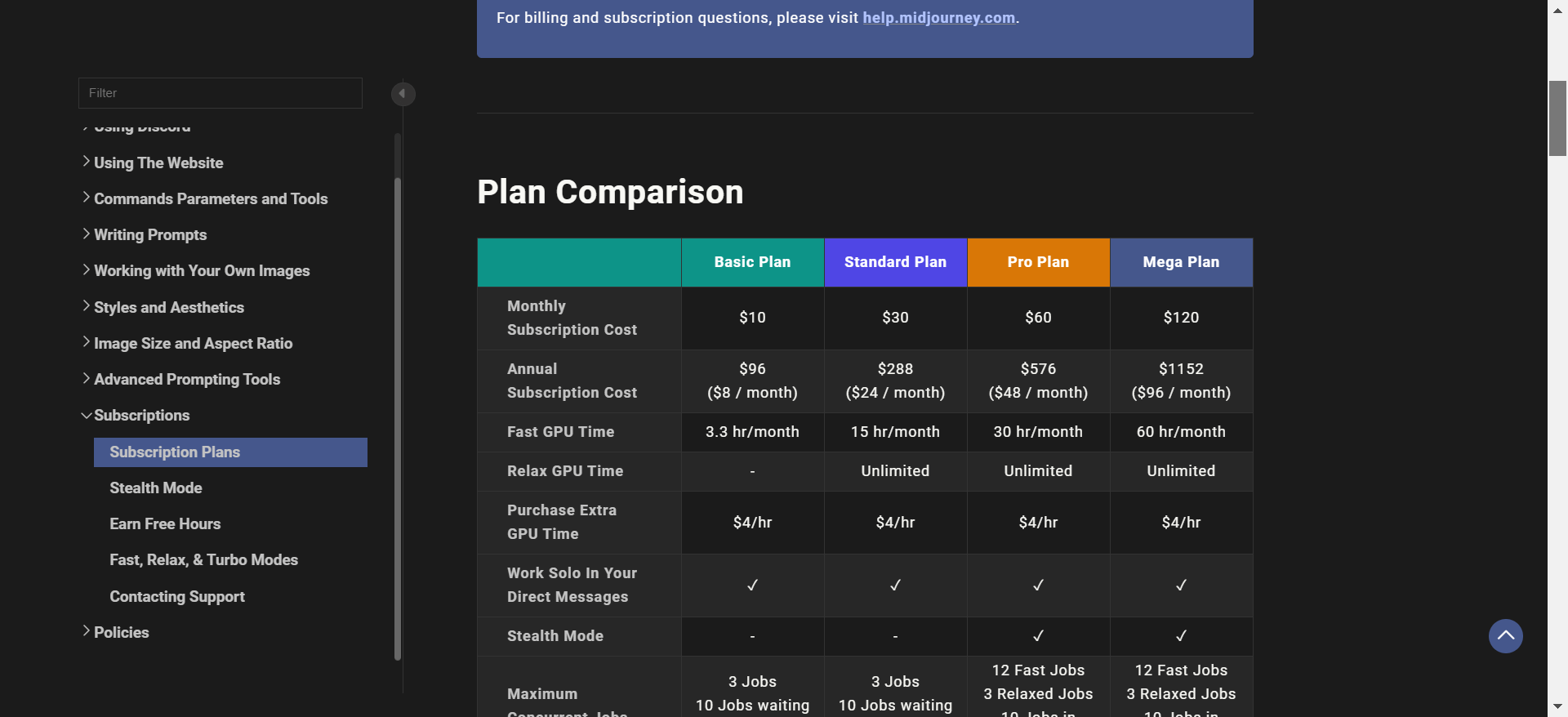1568x717 pixels.
Task: Click the Mega Plan column header
Action: tap(1181, 262)
